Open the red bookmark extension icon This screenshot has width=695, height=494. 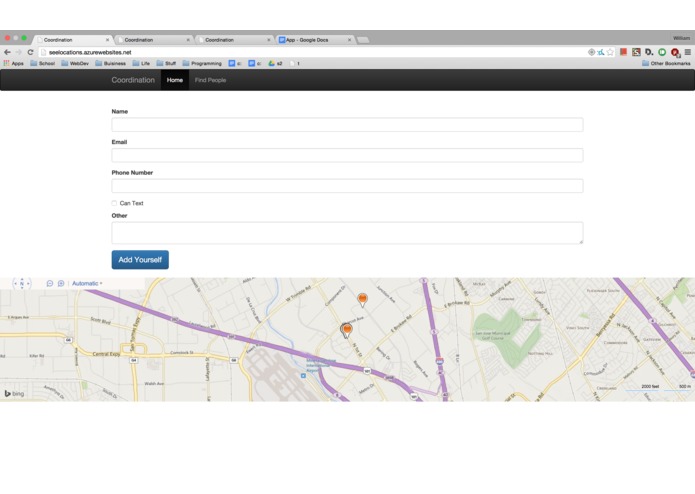pos(623,52)
